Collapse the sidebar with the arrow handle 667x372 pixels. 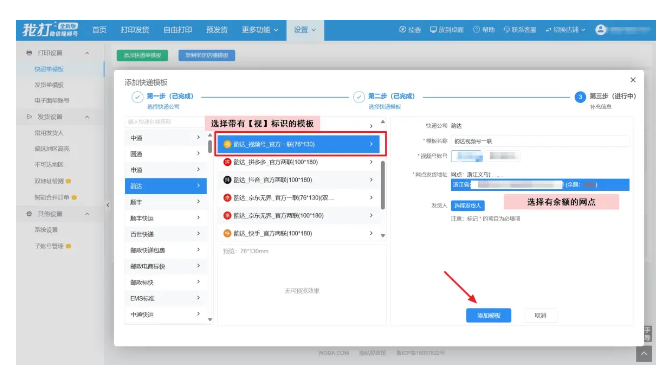click(x=108, y=205)
